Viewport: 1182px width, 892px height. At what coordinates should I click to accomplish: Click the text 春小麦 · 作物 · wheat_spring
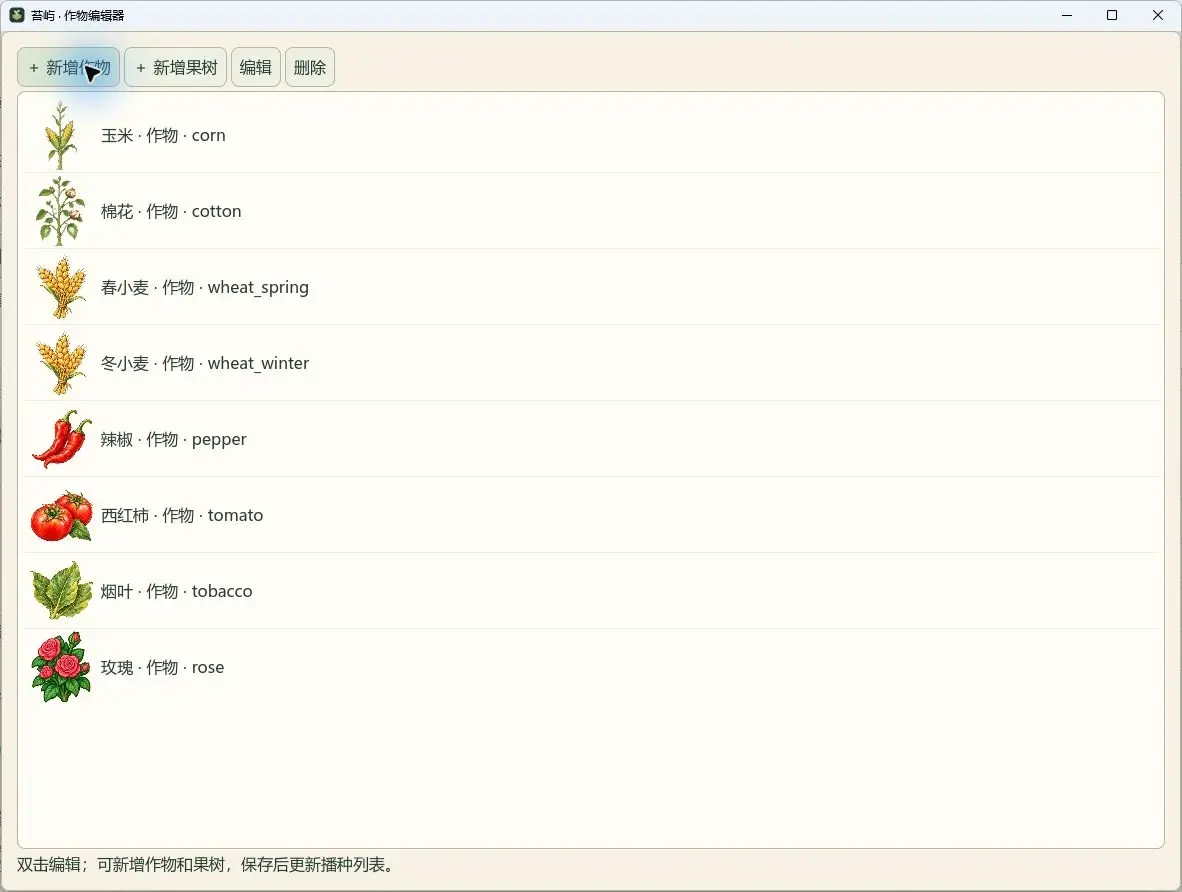(205, 287)
